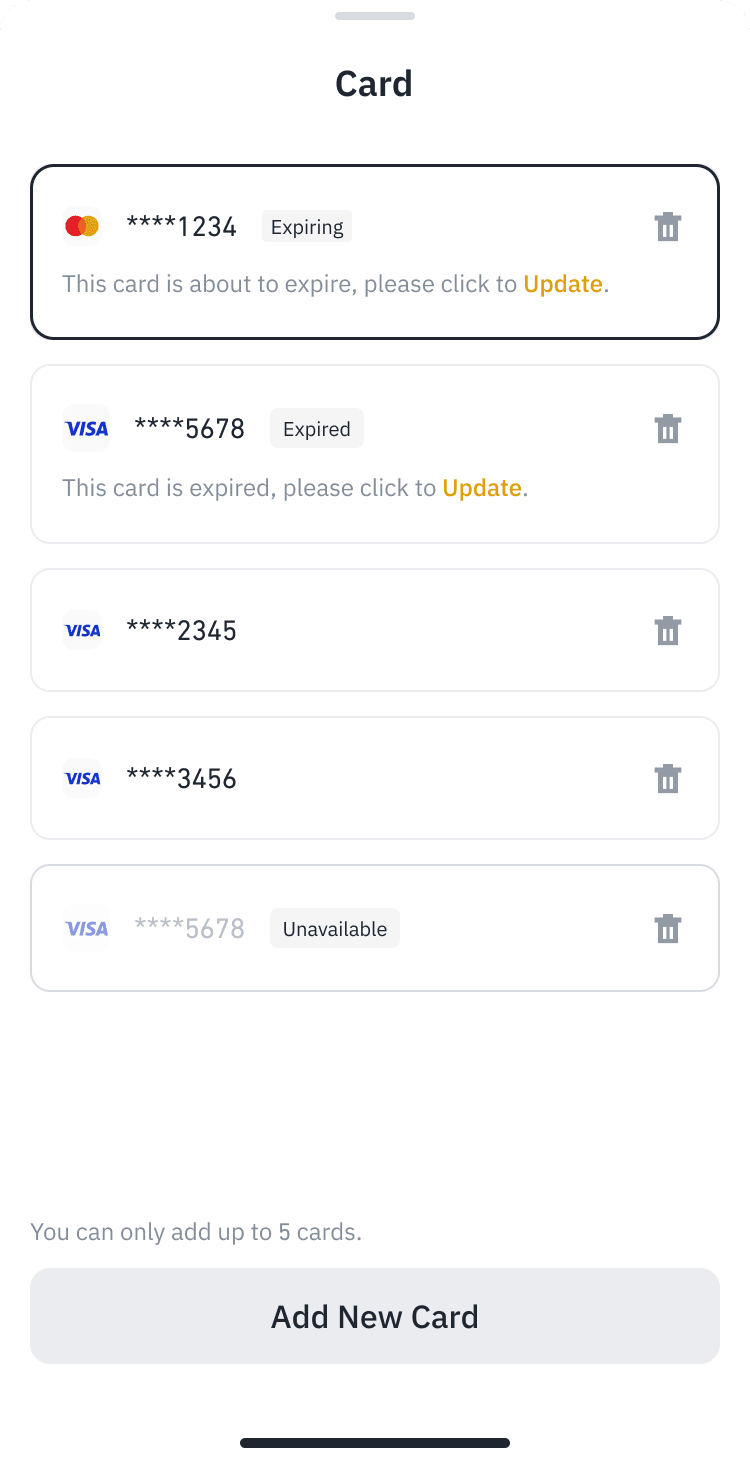Click the faded Visa logo on the Unavailable card
Image resolution: width=750 pixels, height=1464 pixels.
pos(86,929)
